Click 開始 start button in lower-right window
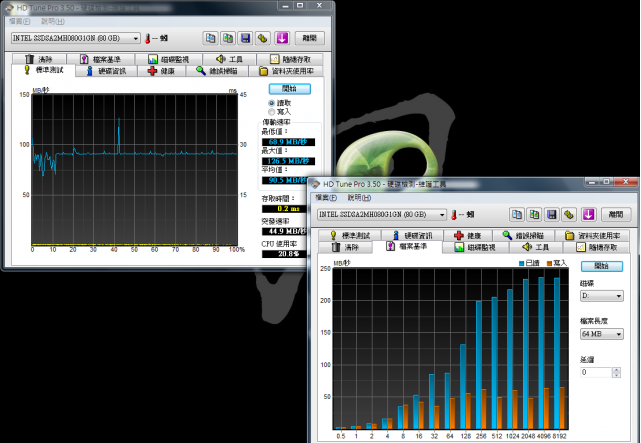This screenshot has height=443, width=641. (602, 266)
